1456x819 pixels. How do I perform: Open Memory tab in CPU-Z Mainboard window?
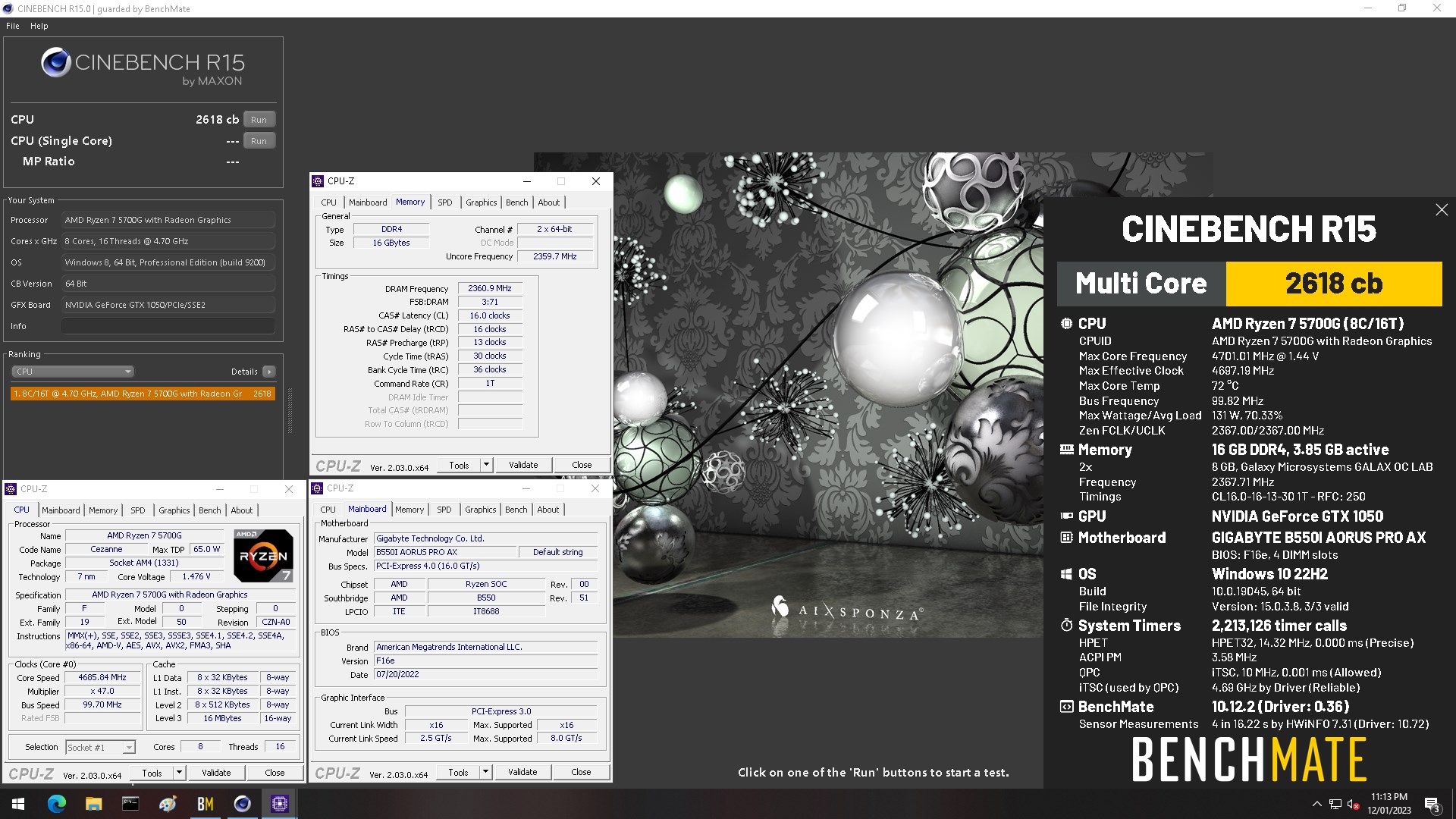pos(409,510)
